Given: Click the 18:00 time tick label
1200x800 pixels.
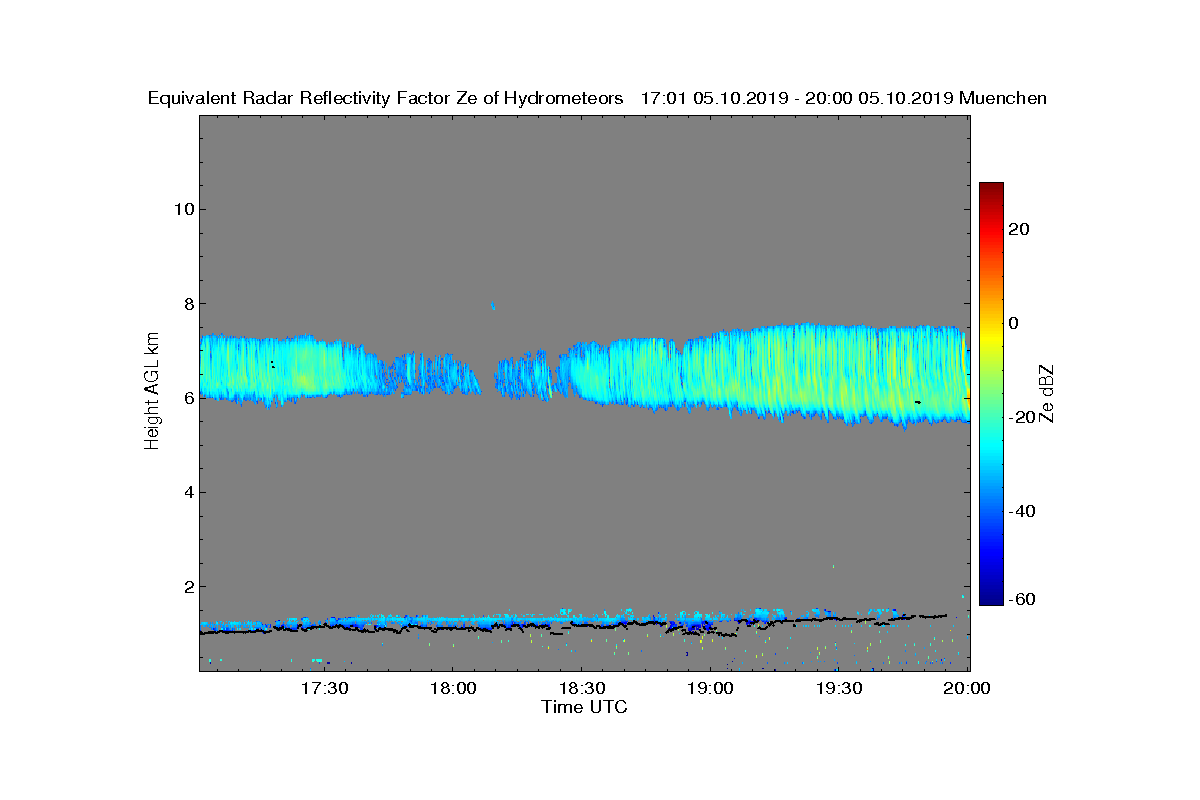Looking at the screenshot, I should tap(452, 689).
